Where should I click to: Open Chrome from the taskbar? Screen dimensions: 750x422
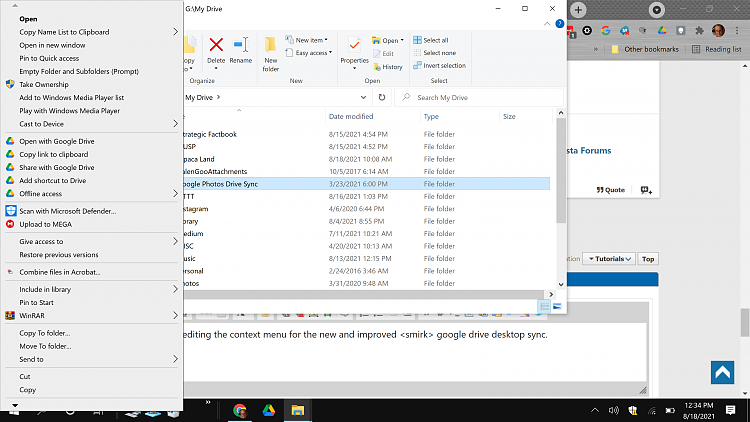coord(240,411)
